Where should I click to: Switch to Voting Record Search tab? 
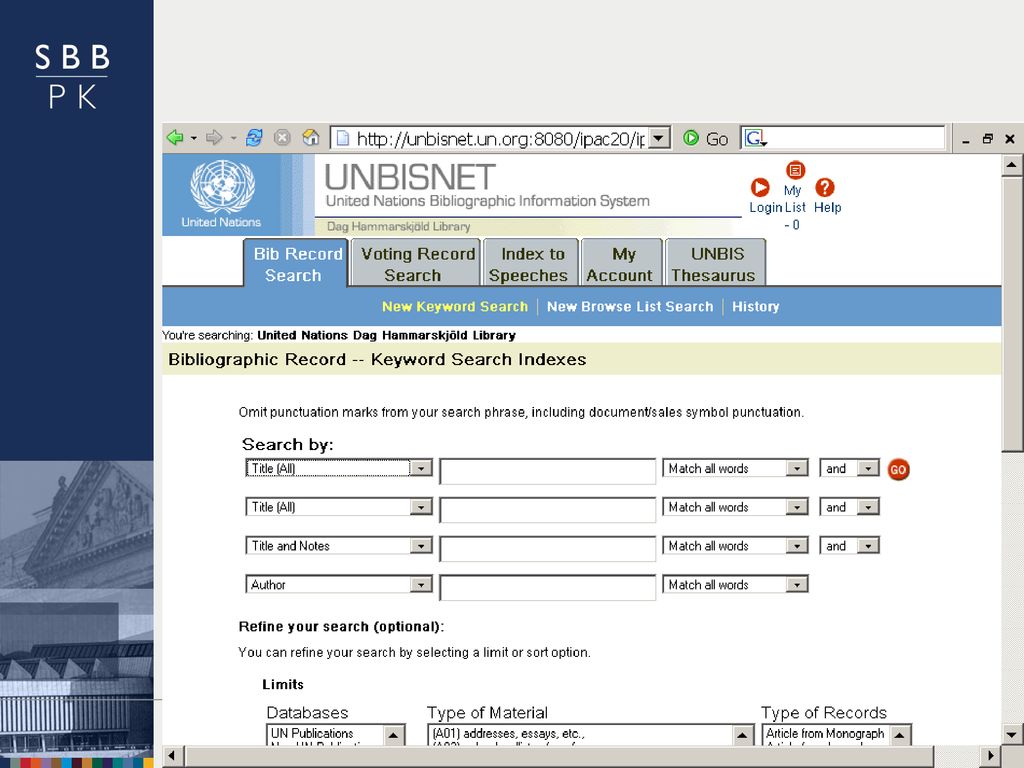point(416,264)
